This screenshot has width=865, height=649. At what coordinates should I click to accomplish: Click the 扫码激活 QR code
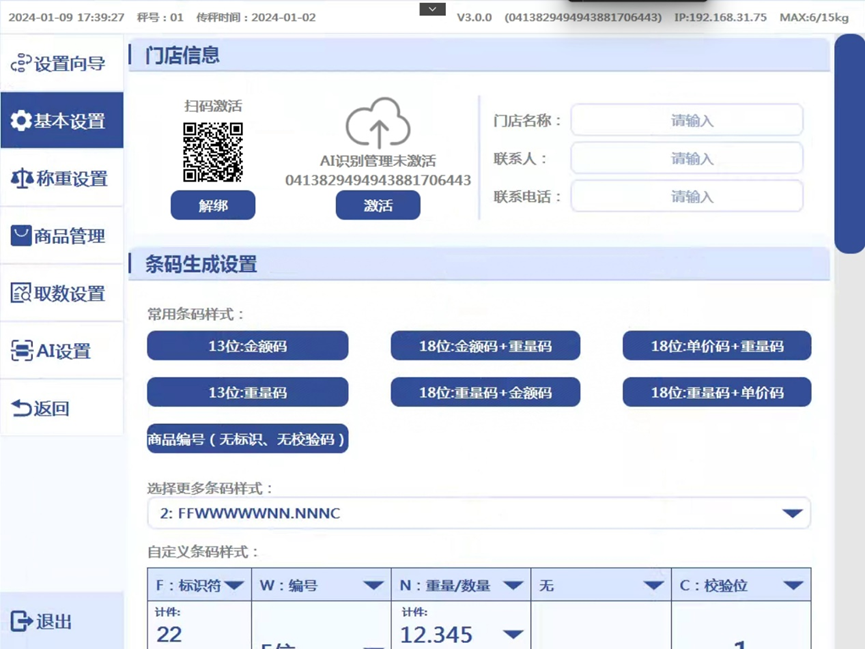[213, 152]
